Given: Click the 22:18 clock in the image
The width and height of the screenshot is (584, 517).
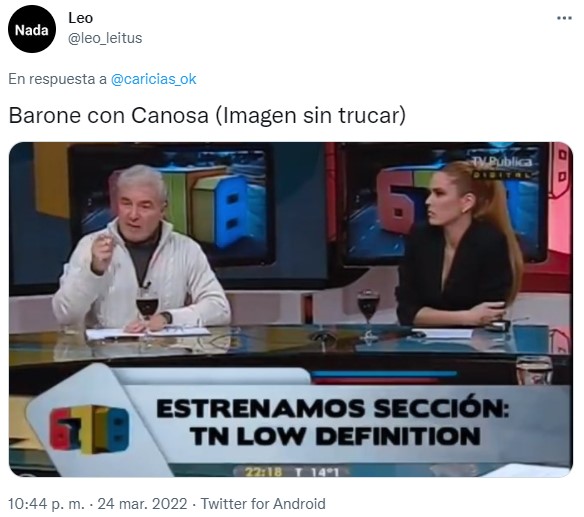Looking at the screenshot, I should click(x=263, y=472).
